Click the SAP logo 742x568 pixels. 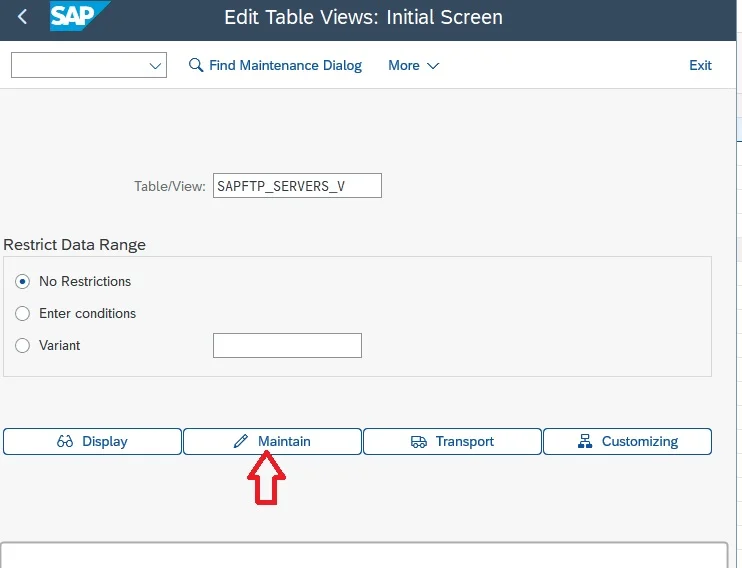(x=80, y=16)
